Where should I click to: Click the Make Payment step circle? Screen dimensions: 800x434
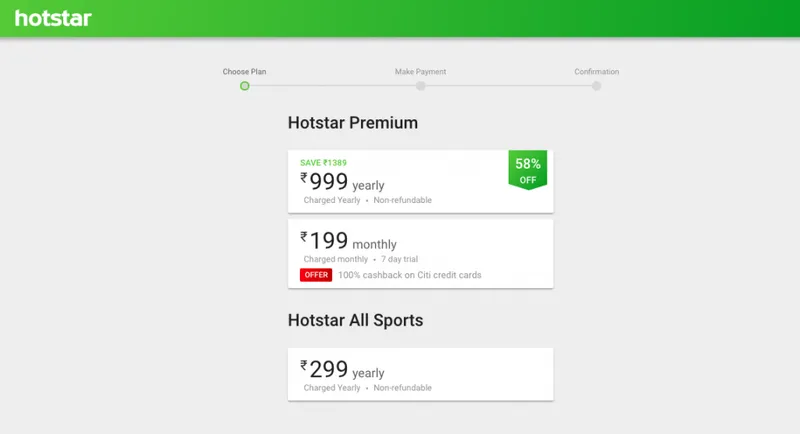pyautogui.click(x=421, y=86)
